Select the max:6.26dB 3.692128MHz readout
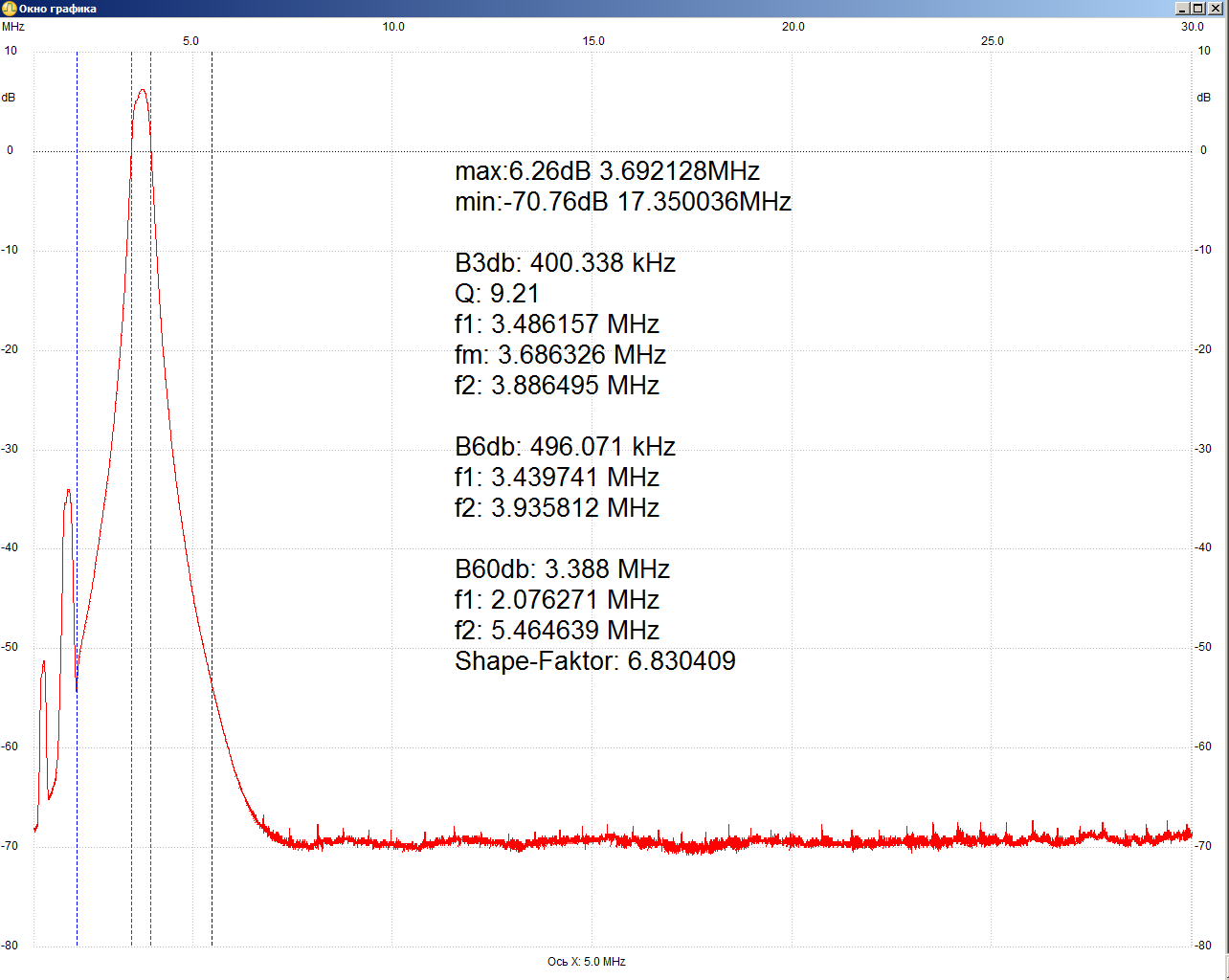 [x=607, y=171]
